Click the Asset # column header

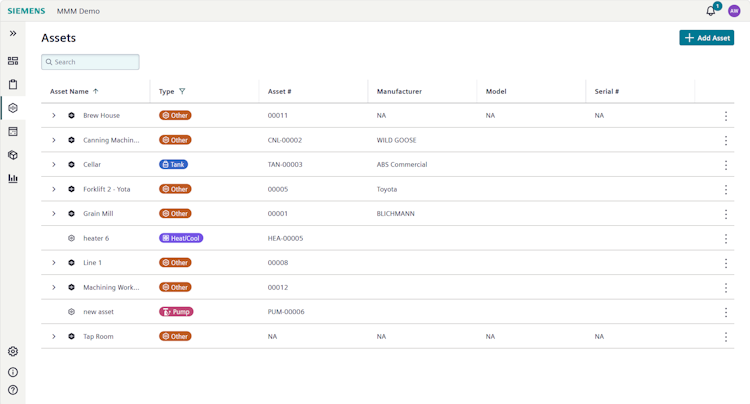[279, 91]
